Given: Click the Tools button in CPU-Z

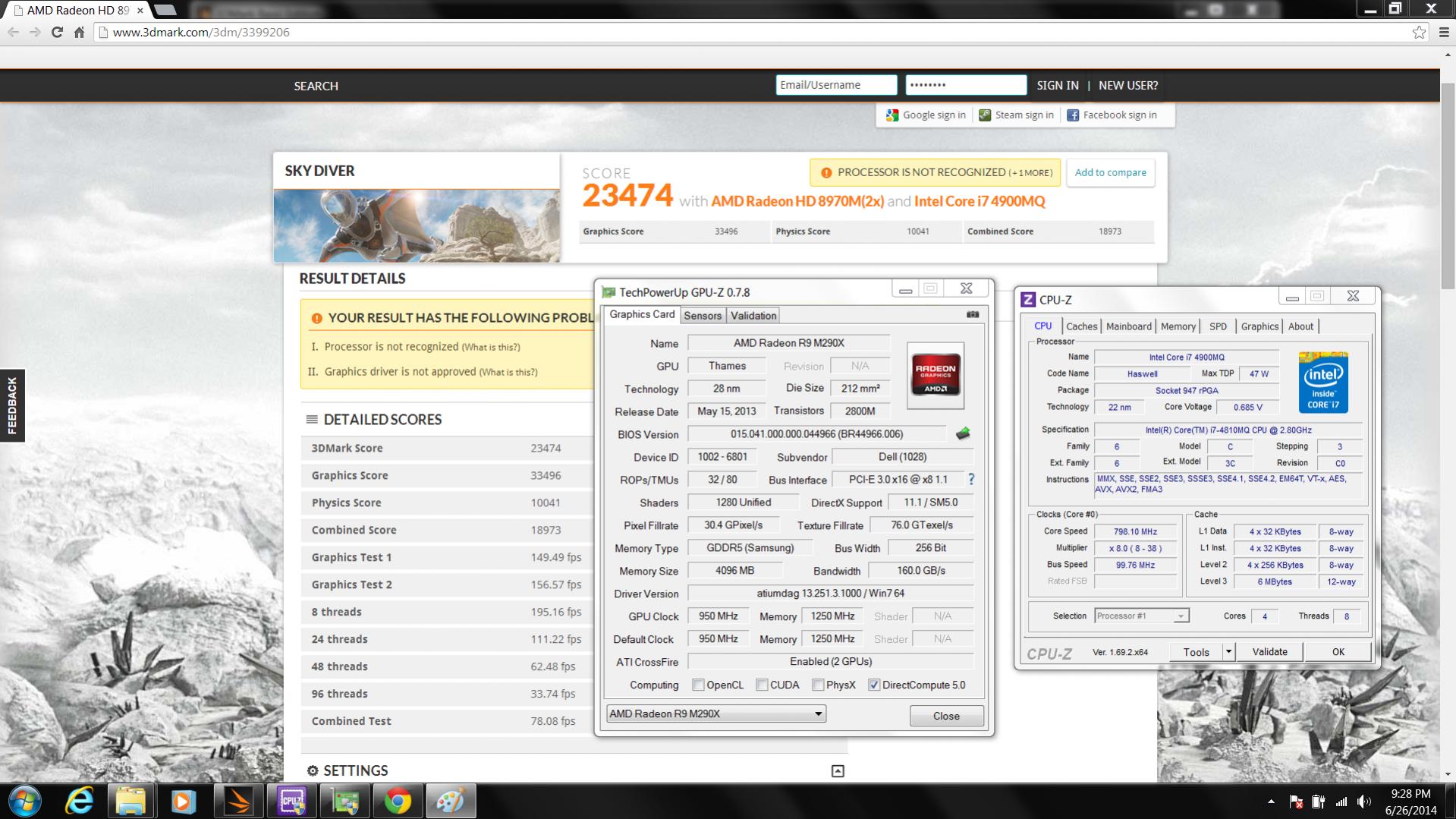Looking at the screenshot, I should (x=1196, y=651).
